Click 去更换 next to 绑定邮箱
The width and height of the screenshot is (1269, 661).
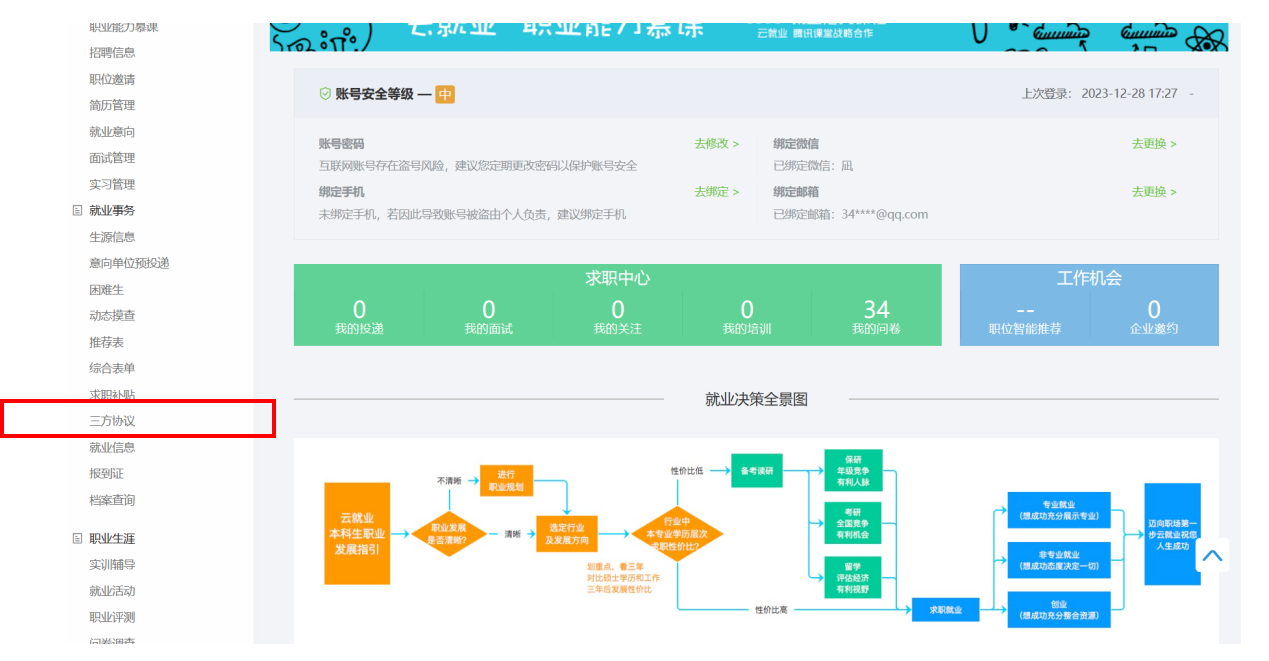coord(1153,192)
